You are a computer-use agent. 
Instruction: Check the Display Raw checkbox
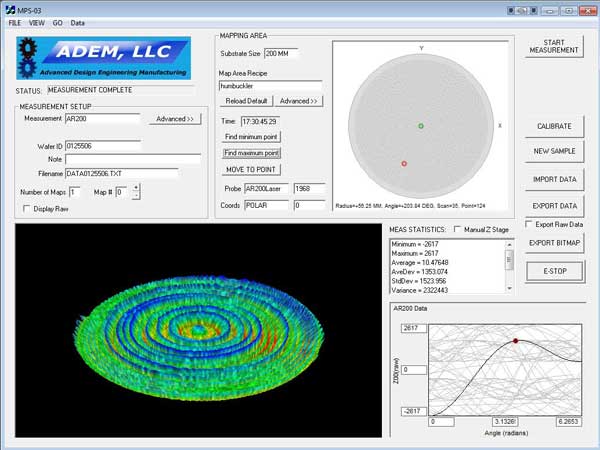27,209
